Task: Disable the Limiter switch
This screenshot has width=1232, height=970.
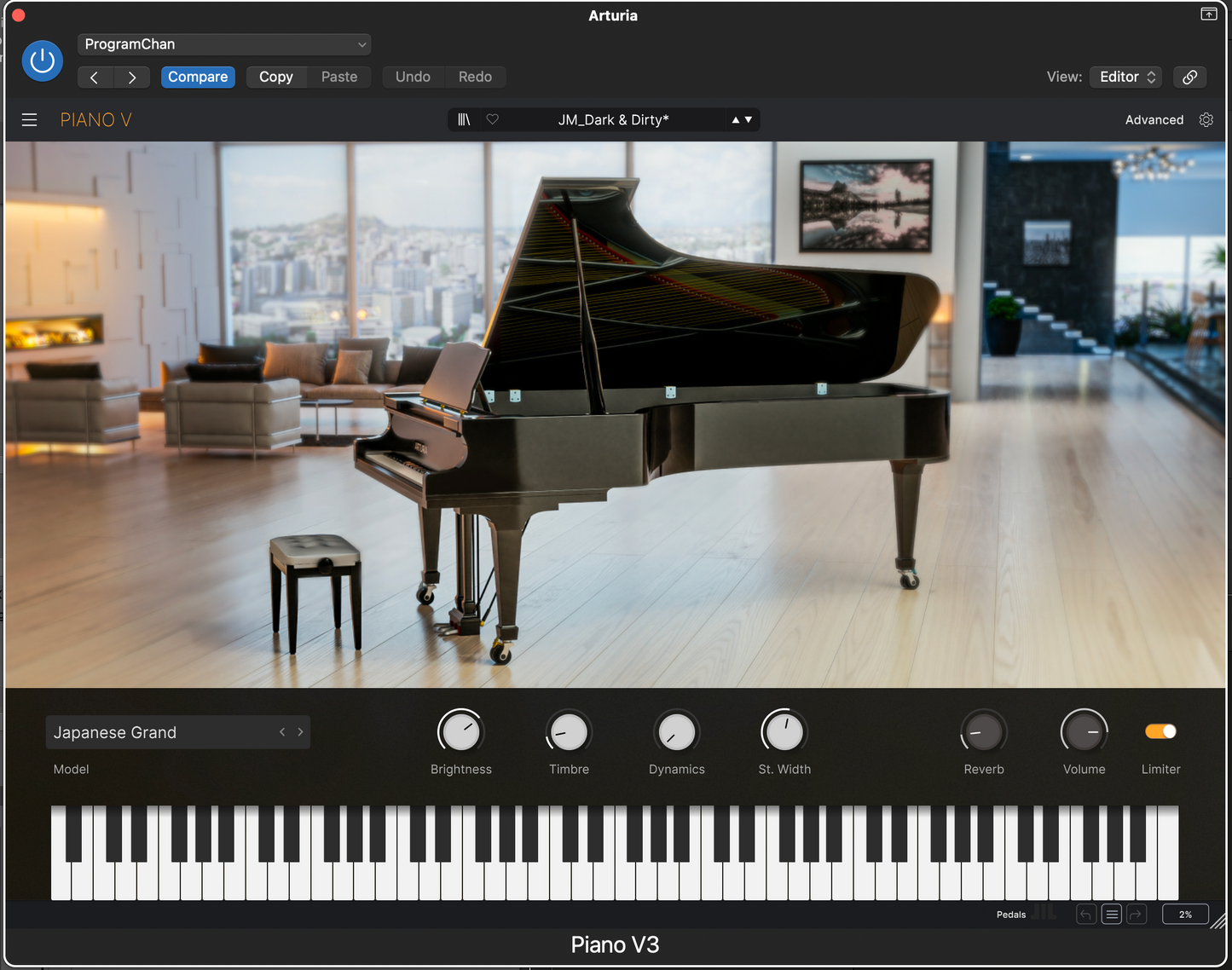Action: click(x=1160, y=731)
